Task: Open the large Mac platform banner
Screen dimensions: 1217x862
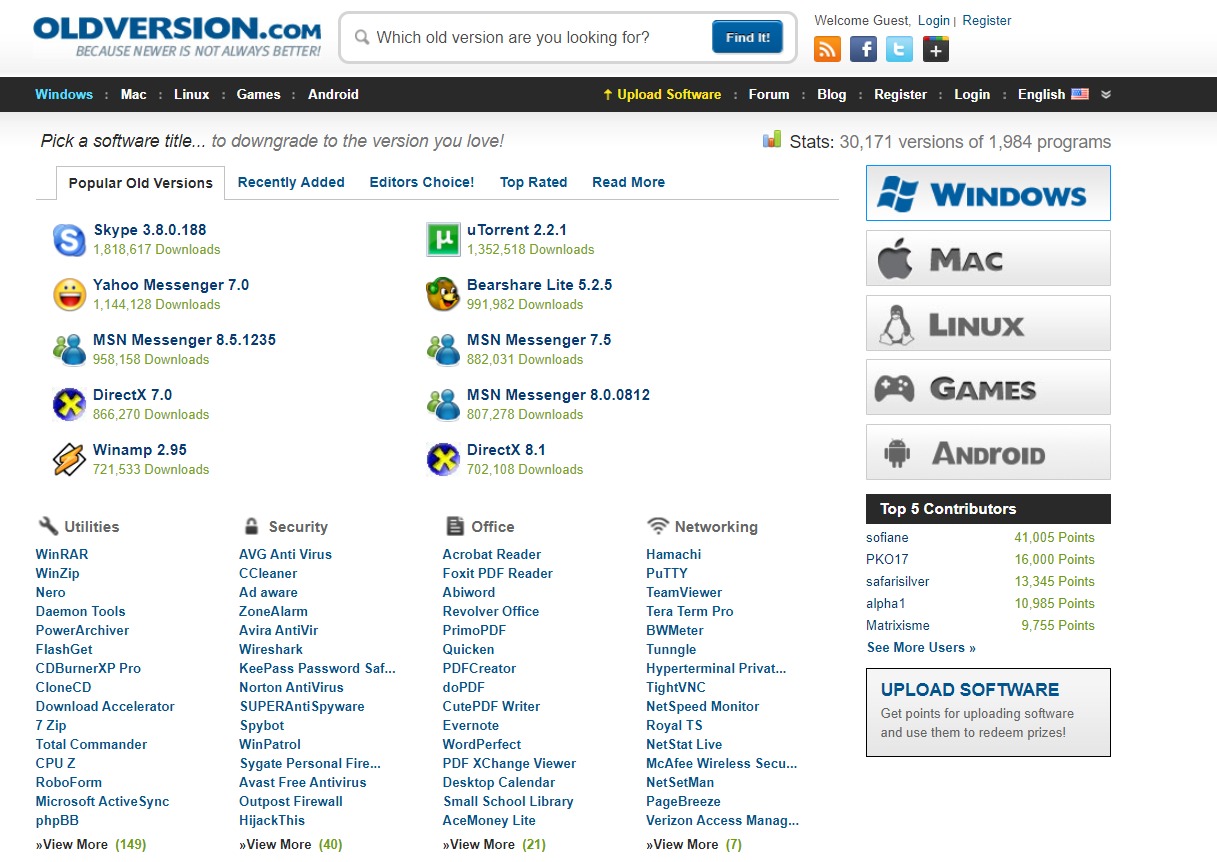Action: (988, 258)
